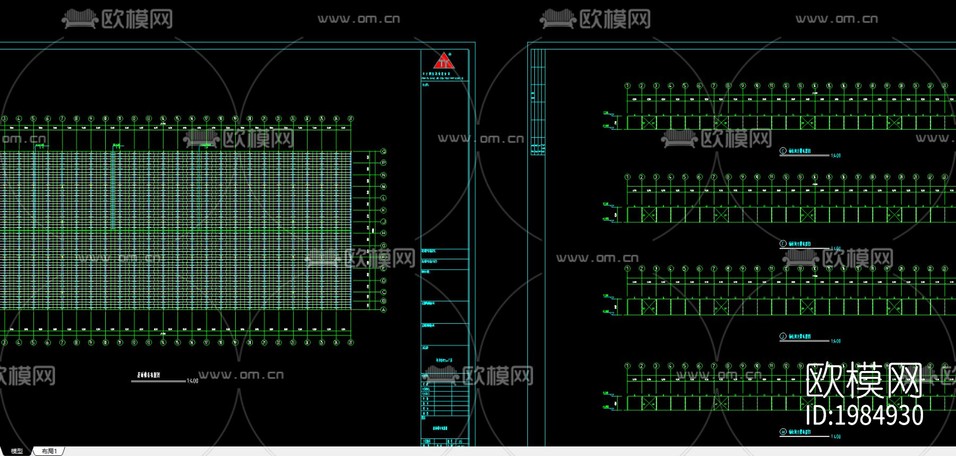Switch to the 模型 model tab
Image resolution: width=956 pixels, height=456 pixels.
coord(16,451)
